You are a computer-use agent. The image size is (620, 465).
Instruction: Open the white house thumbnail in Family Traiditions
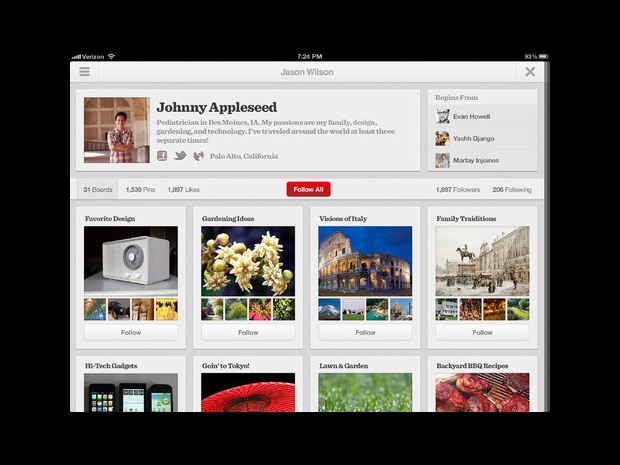pyautogui.click(x=447, y=309)
